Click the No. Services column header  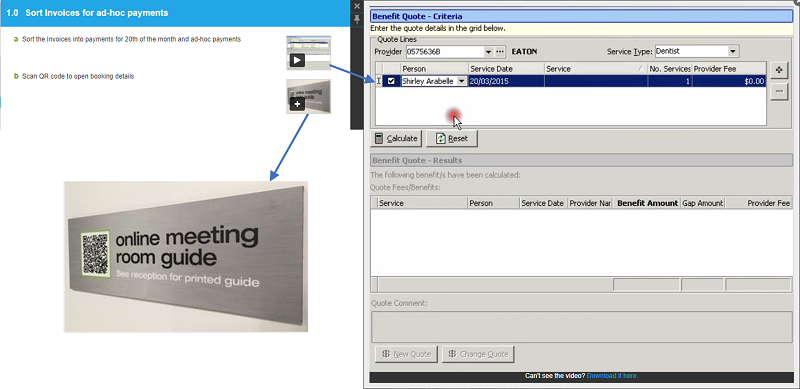pyautogui.click(x=670, y=68)
